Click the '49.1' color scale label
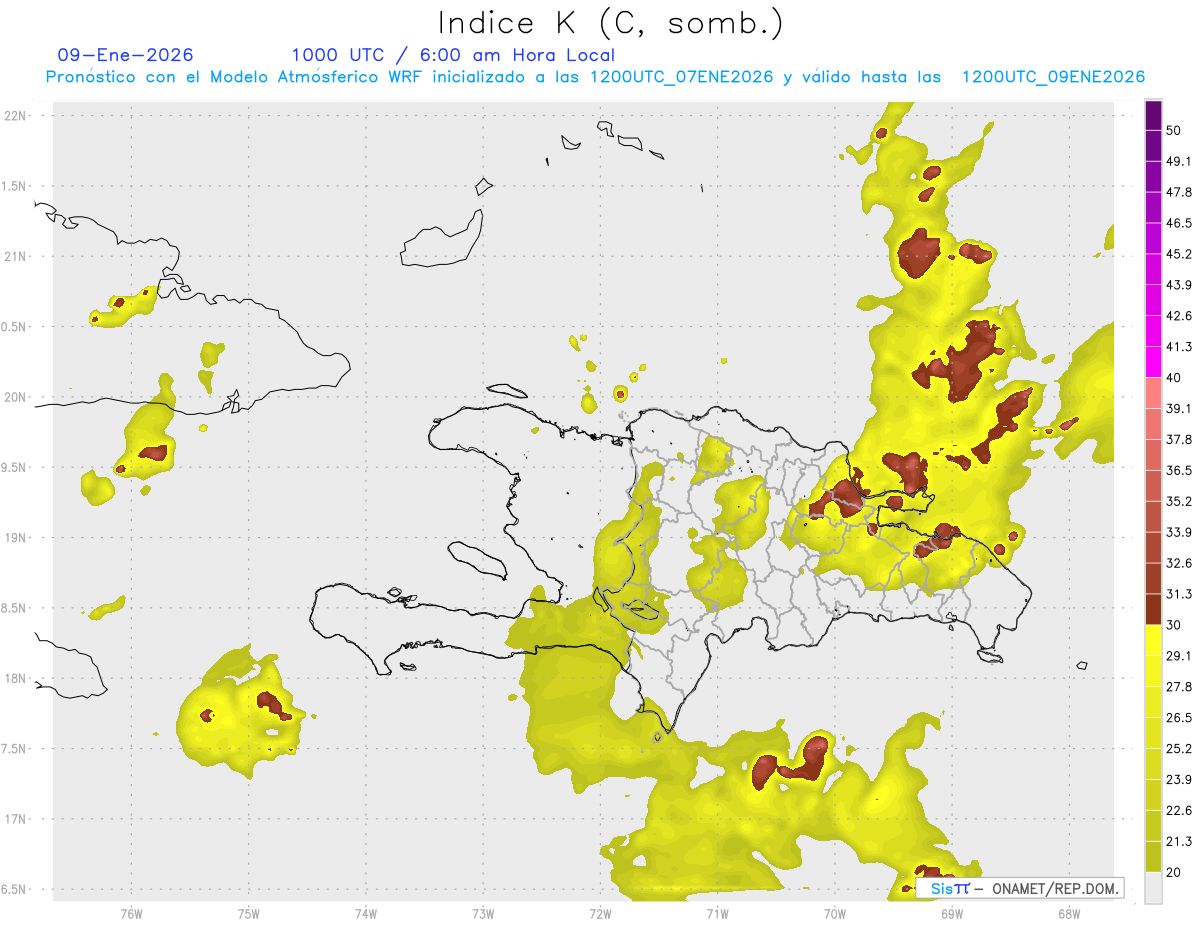1200x927 pixels. pos(1180,161)
